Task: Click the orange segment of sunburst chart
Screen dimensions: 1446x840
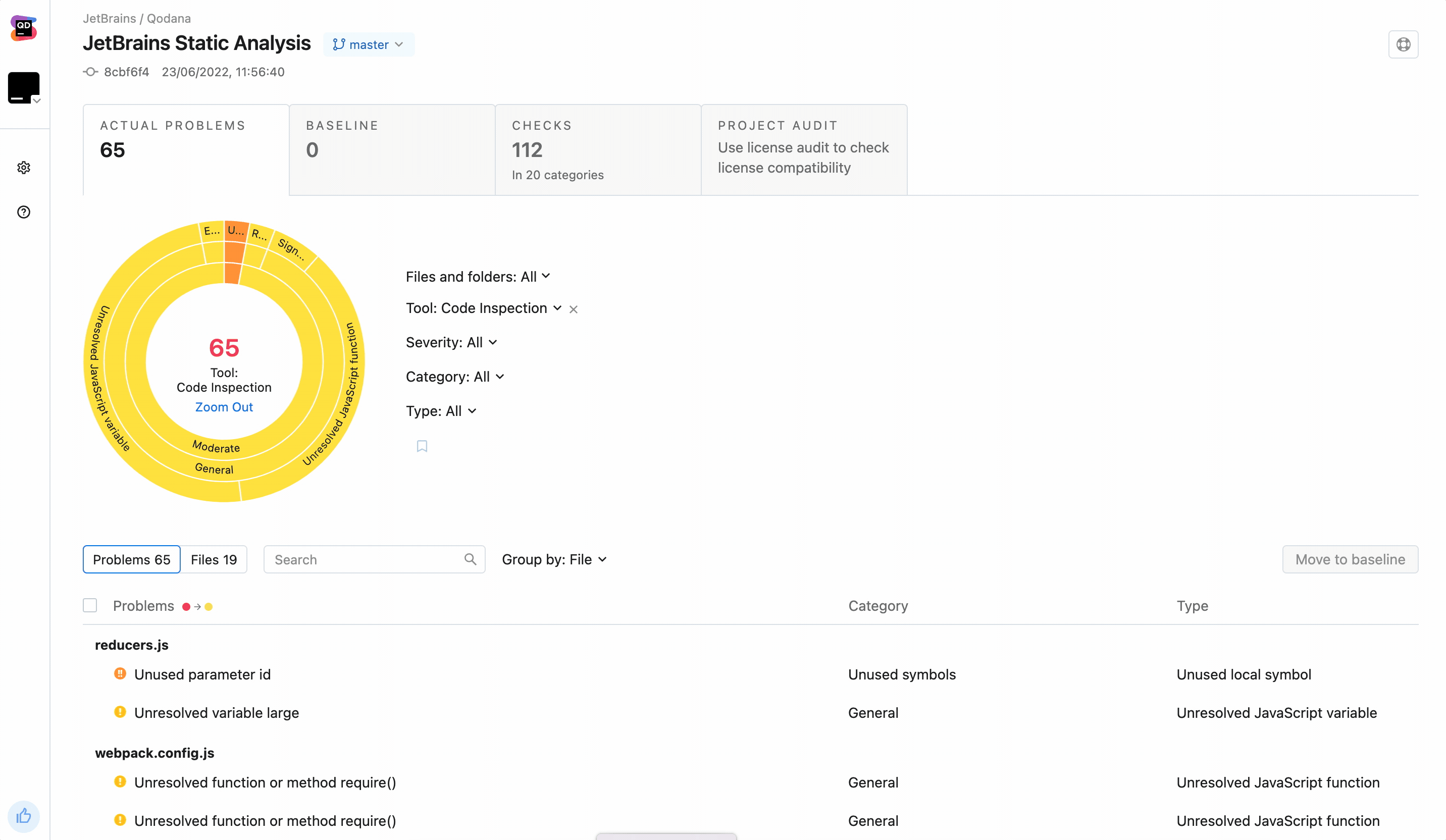Action: point(234,252)
